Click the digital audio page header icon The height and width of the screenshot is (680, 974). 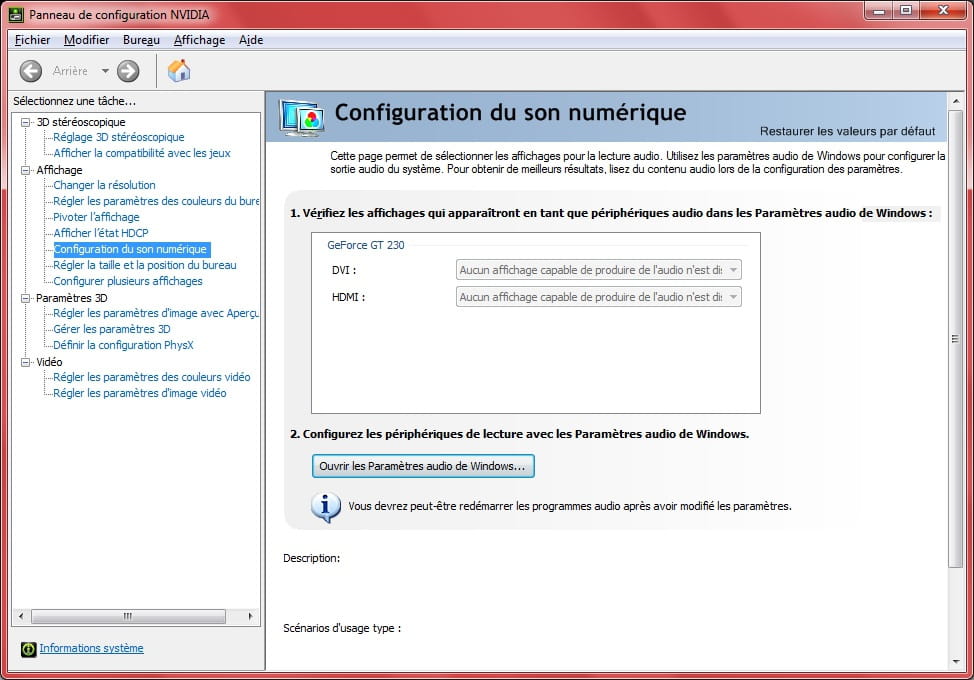[x=302, y=118]
